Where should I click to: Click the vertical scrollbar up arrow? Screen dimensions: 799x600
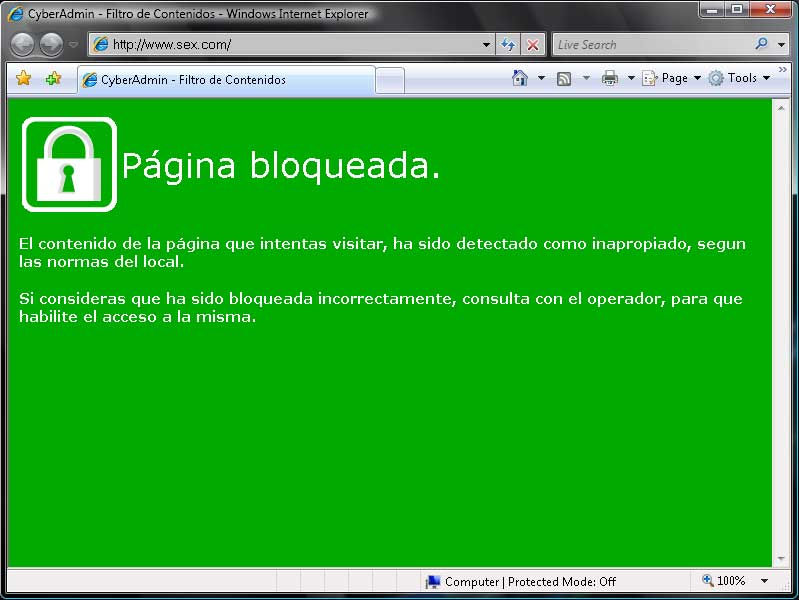click(x=781, y=108)
